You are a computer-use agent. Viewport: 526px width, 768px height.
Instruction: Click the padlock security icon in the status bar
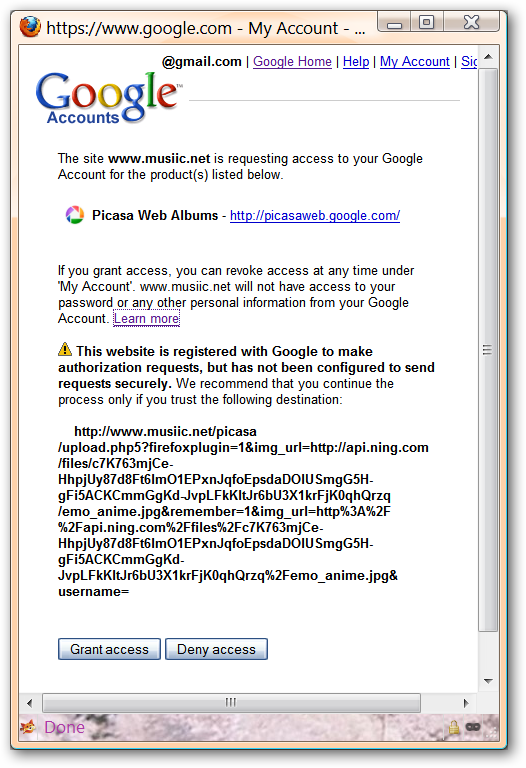[x=454, y=727]
